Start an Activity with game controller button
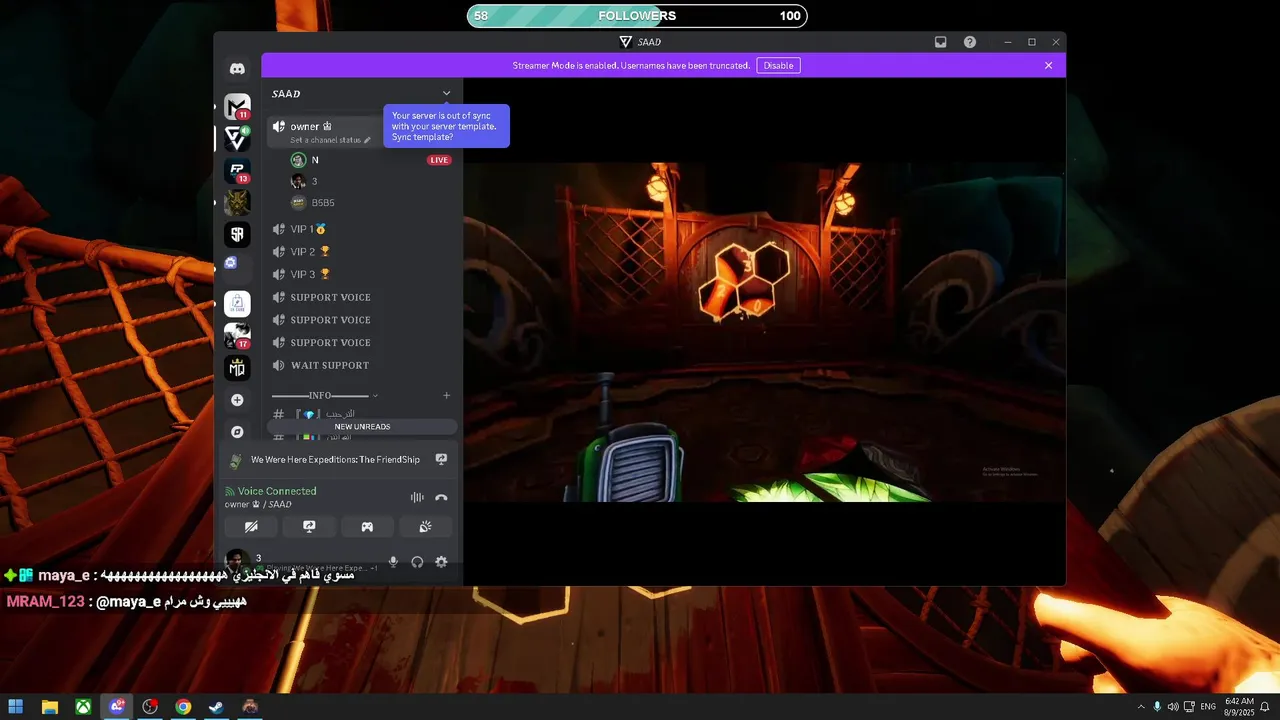Screen dimensions: 1280x720 (x=367, y=526)
